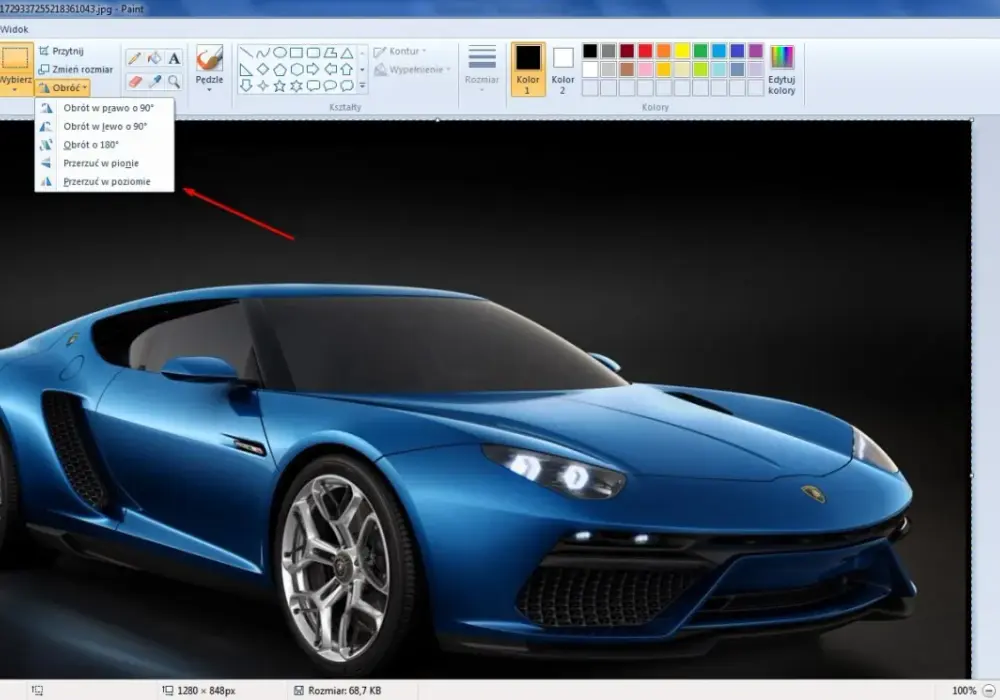Pick the curve shape
This screenshot has height=700, width=1000.
pos(263,52)
